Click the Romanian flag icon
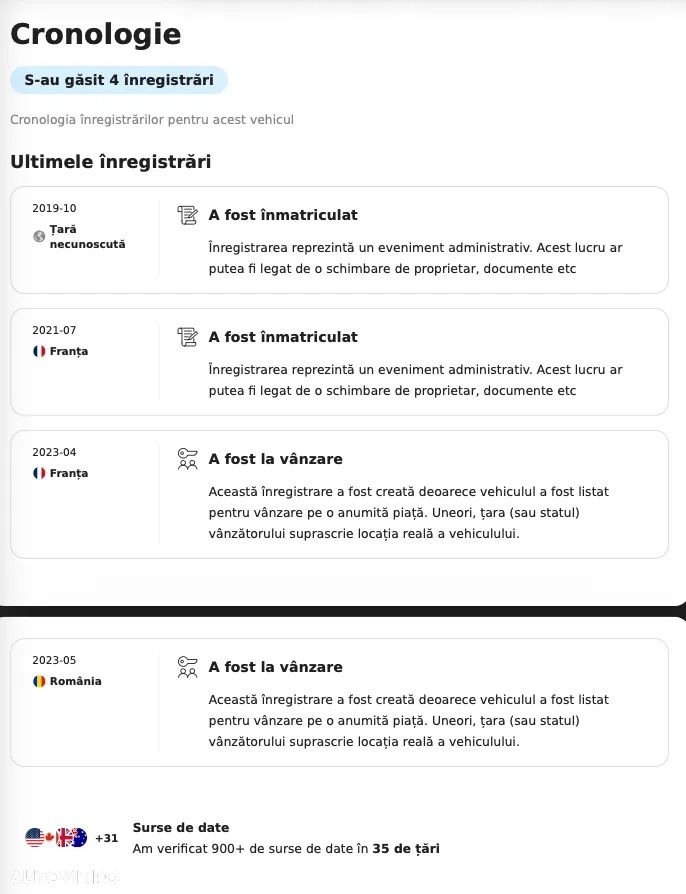 tap(39, 682)
